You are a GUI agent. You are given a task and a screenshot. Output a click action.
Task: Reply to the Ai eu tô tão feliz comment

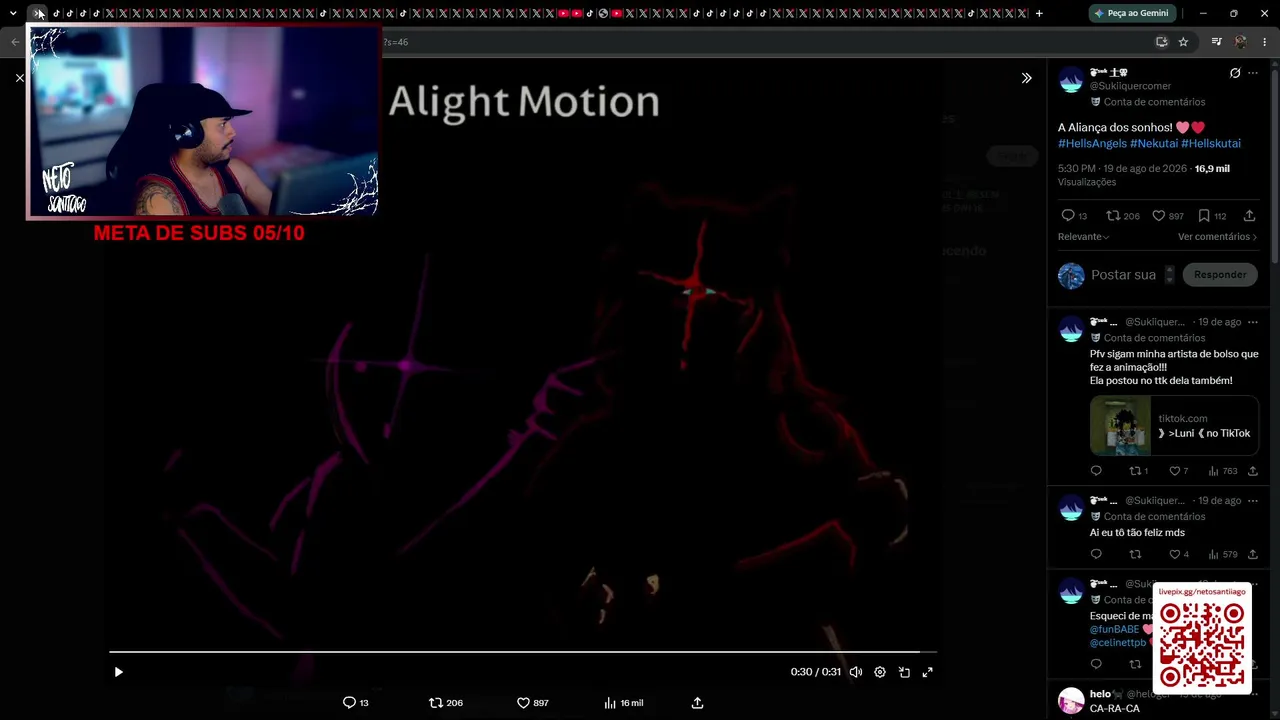click(x=1096, y=554)
